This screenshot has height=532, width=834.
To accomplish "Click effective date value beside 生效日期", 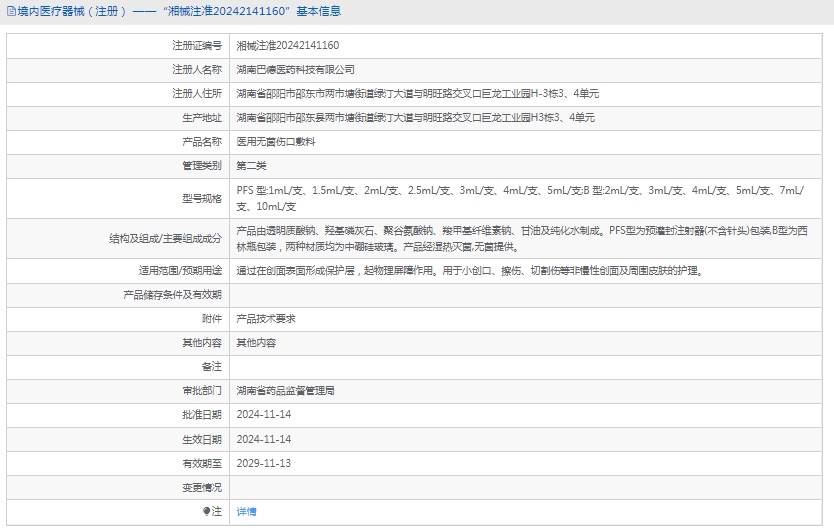I will (x=263, y=439).
